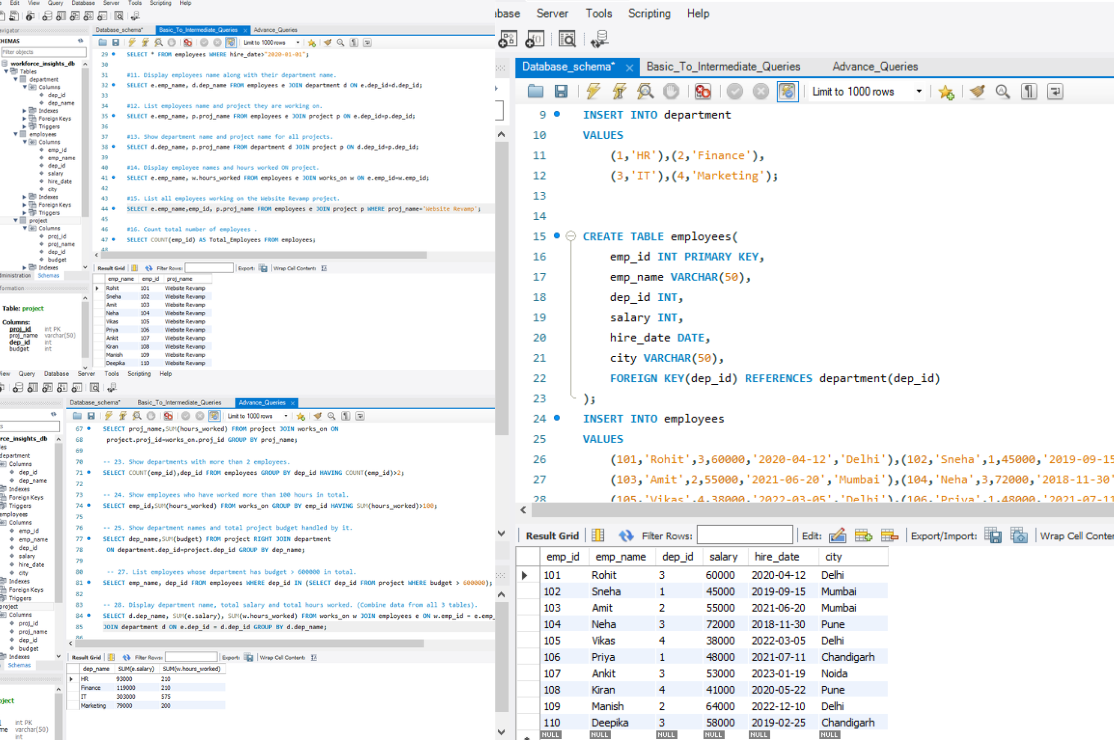
Task: Toggle the word wrap toolbar button
Action: coord(1055,91)
